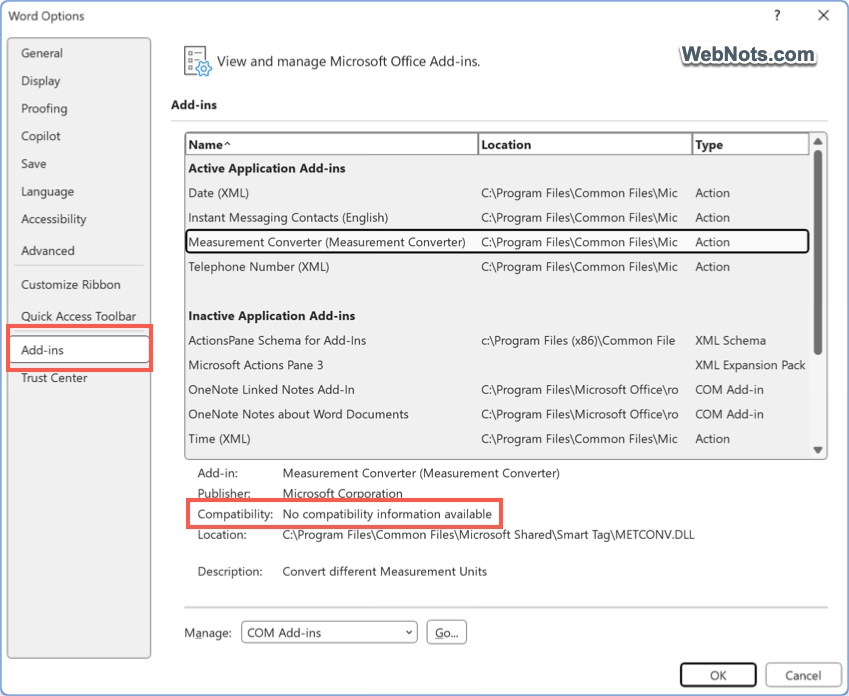Click the Go... button
The width and height of the screenshot is (849, 696).
pyautogui.click(x=446, y=633)
